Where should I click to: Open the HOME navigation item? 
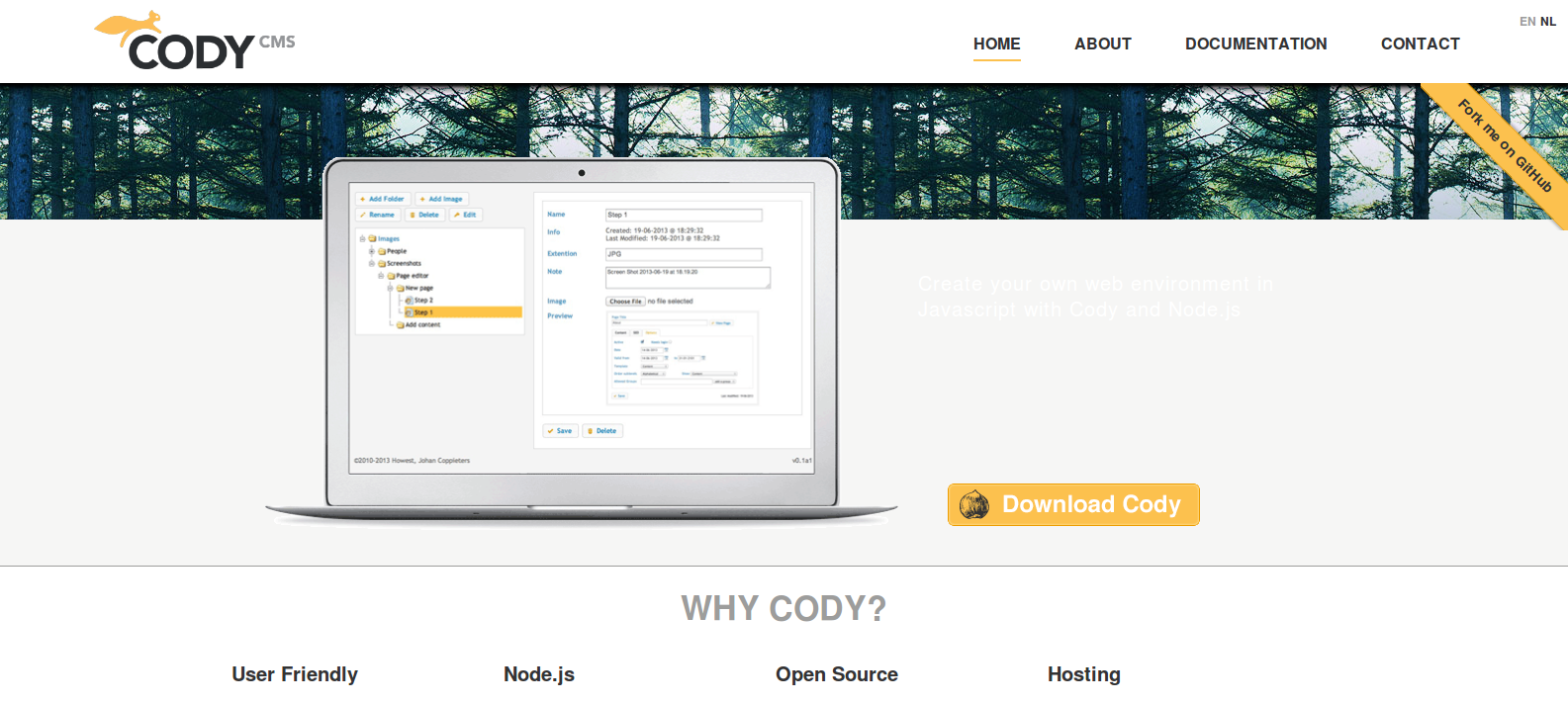pyautogui.click(x=996, y=44)
